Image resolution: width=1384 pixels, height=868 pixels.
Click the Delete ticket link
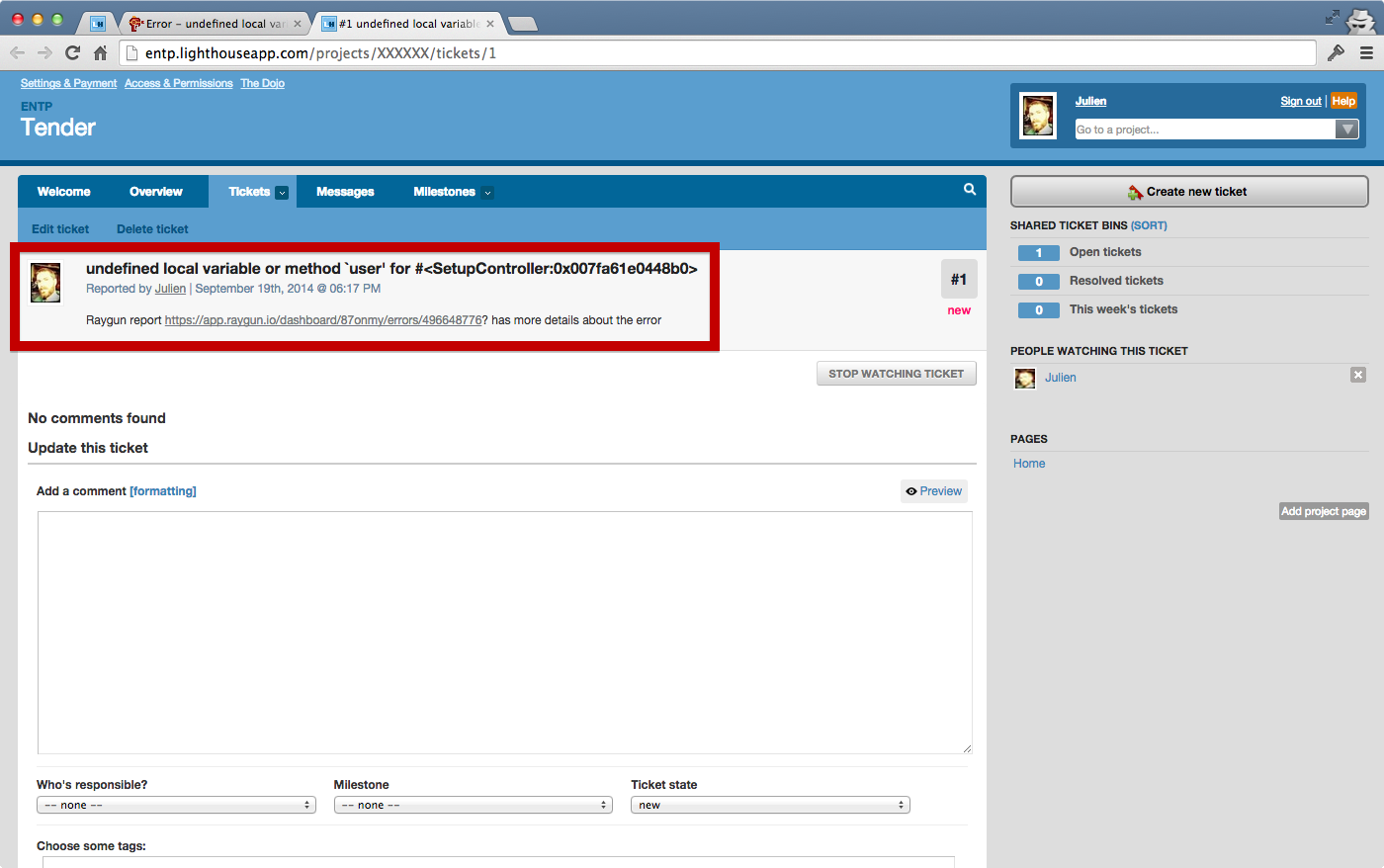[152, 229]
